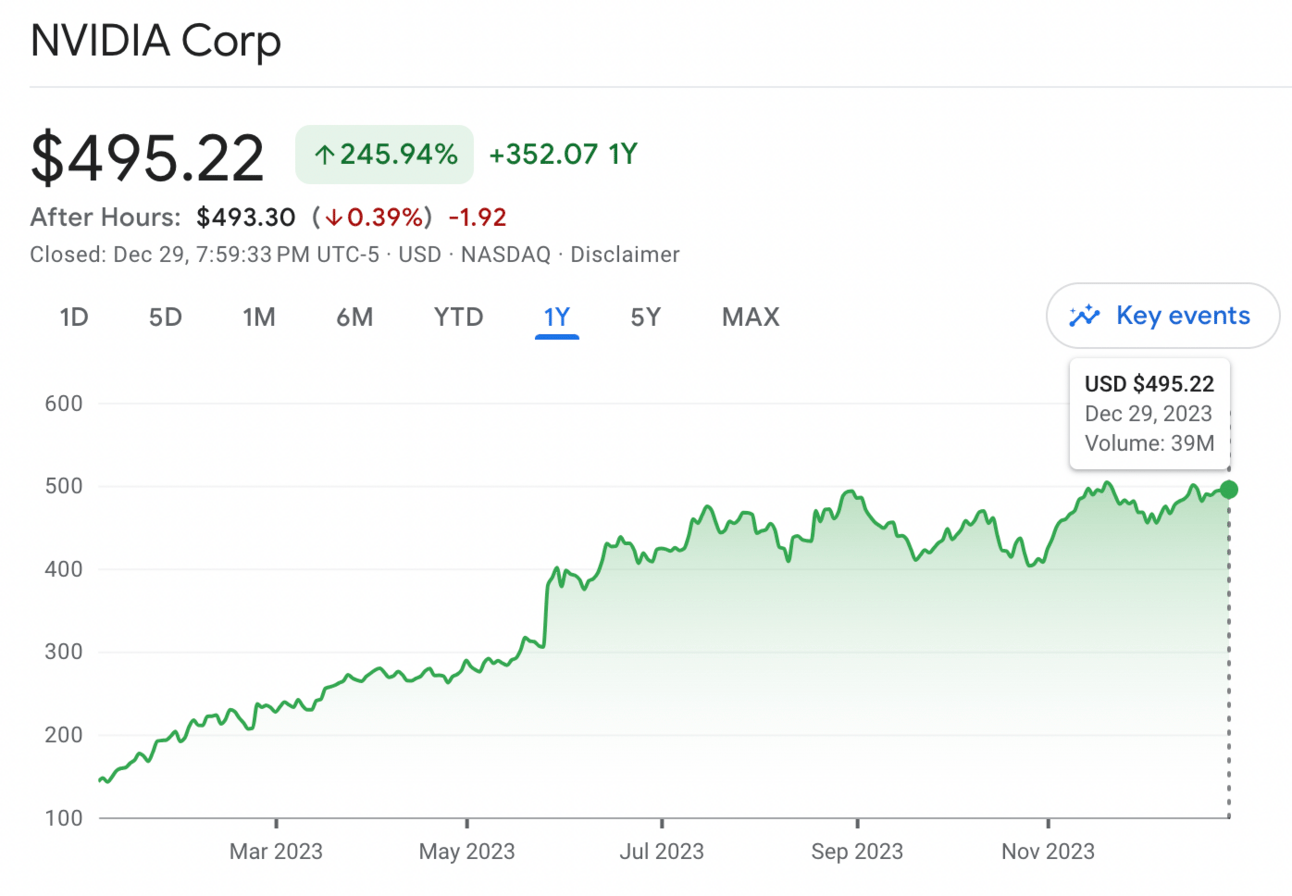
Task: Click the NASDAQ exchange label
Action: point(506,254)
